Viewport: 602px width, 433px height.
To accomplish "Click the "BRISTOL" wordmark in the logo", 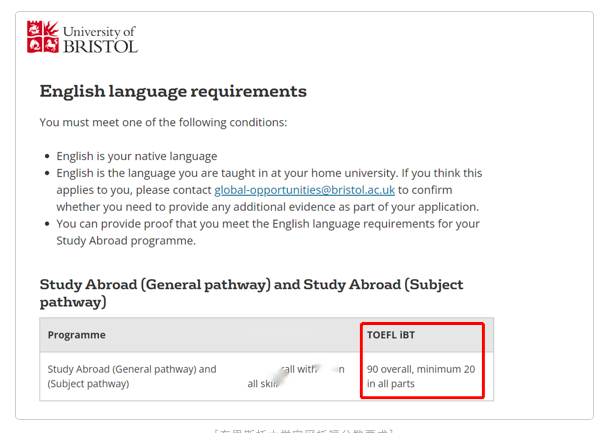I will click(x=100, y=46).
